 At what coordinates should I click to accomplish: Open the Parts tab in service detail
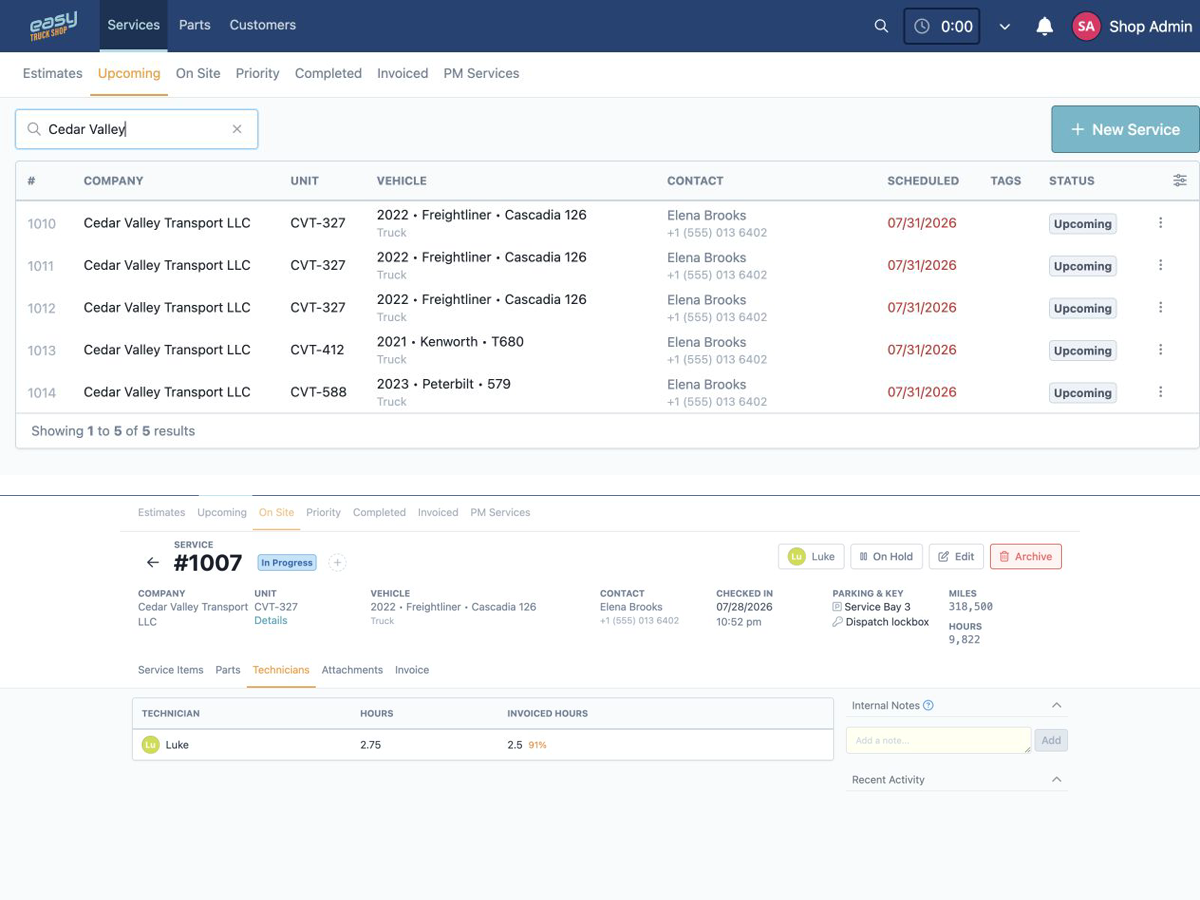(228, 670)
